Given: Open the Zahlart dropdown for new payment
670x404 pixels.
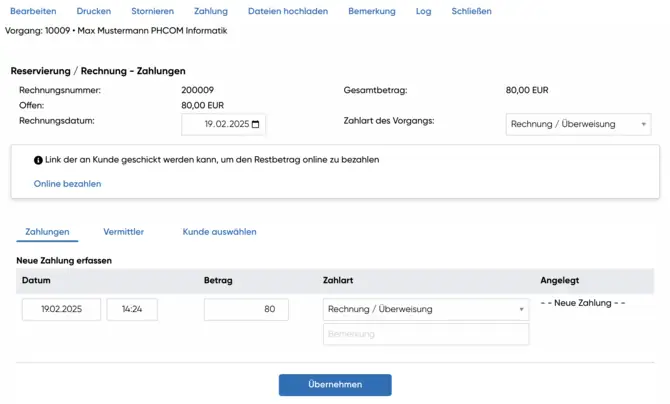Looking at the screenshot, I should point(425,309).
